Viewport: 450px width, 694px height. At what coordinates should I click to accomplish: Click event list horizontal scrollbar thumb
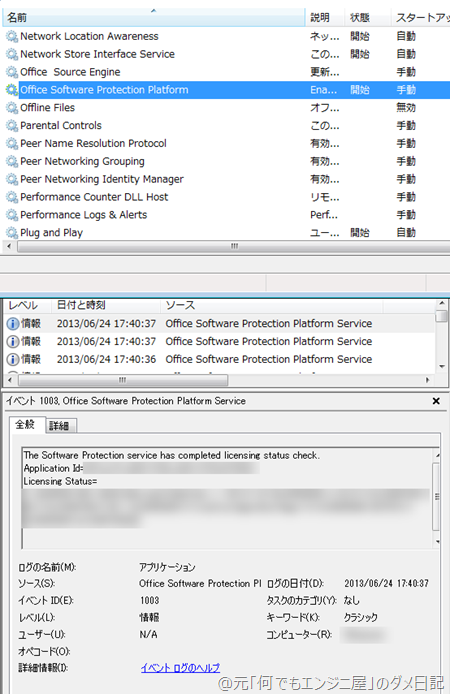123,380
